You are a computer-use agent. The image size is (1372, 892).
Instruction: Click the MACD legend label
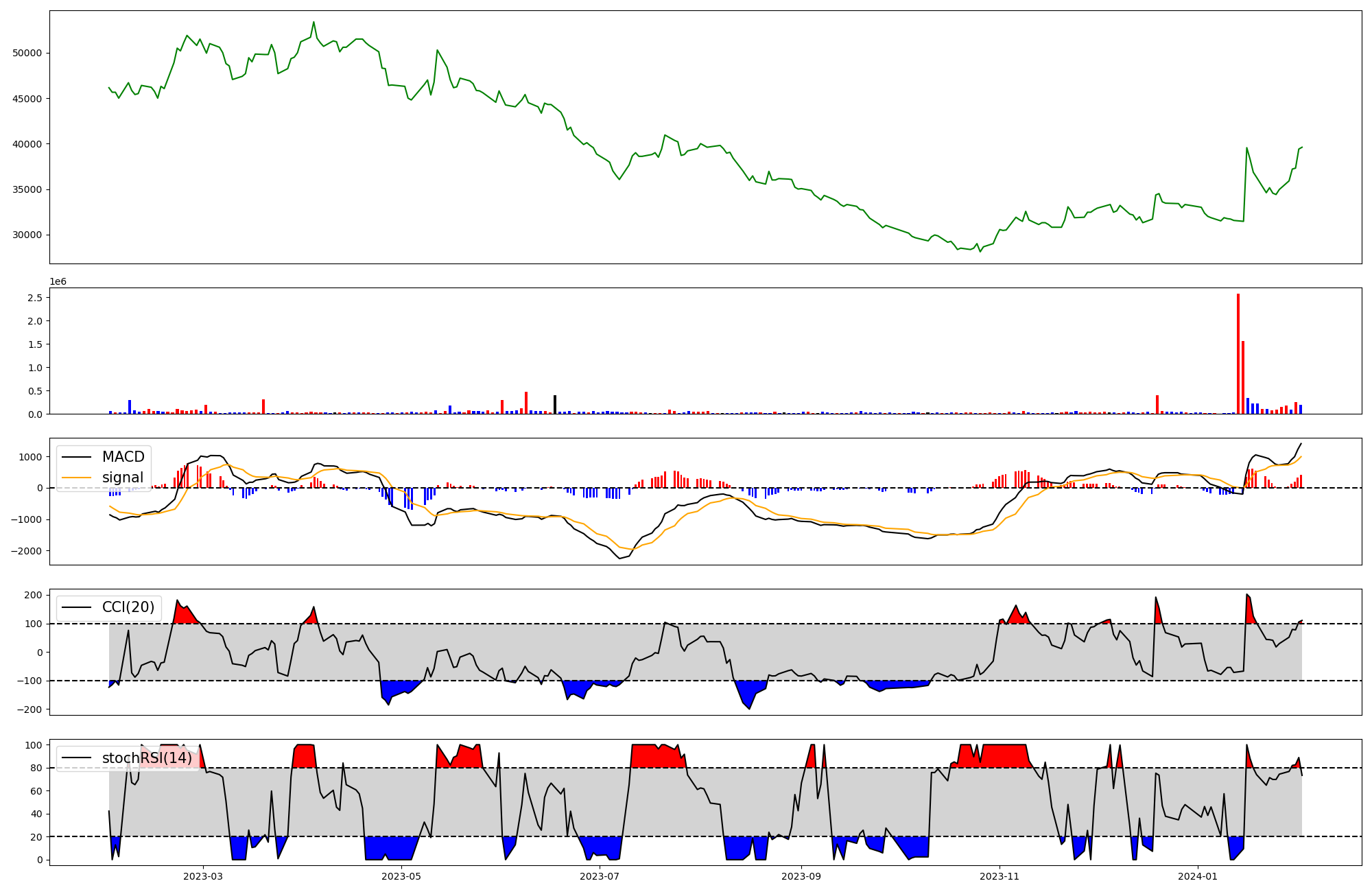[x=123, y=457]
